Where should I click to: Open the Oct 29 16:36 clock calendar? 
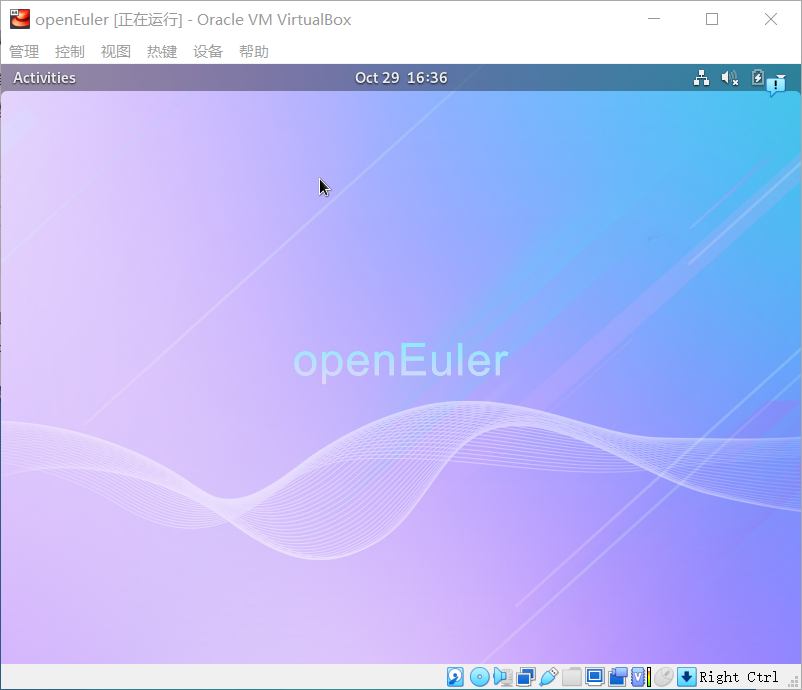[x=401, y=78]
